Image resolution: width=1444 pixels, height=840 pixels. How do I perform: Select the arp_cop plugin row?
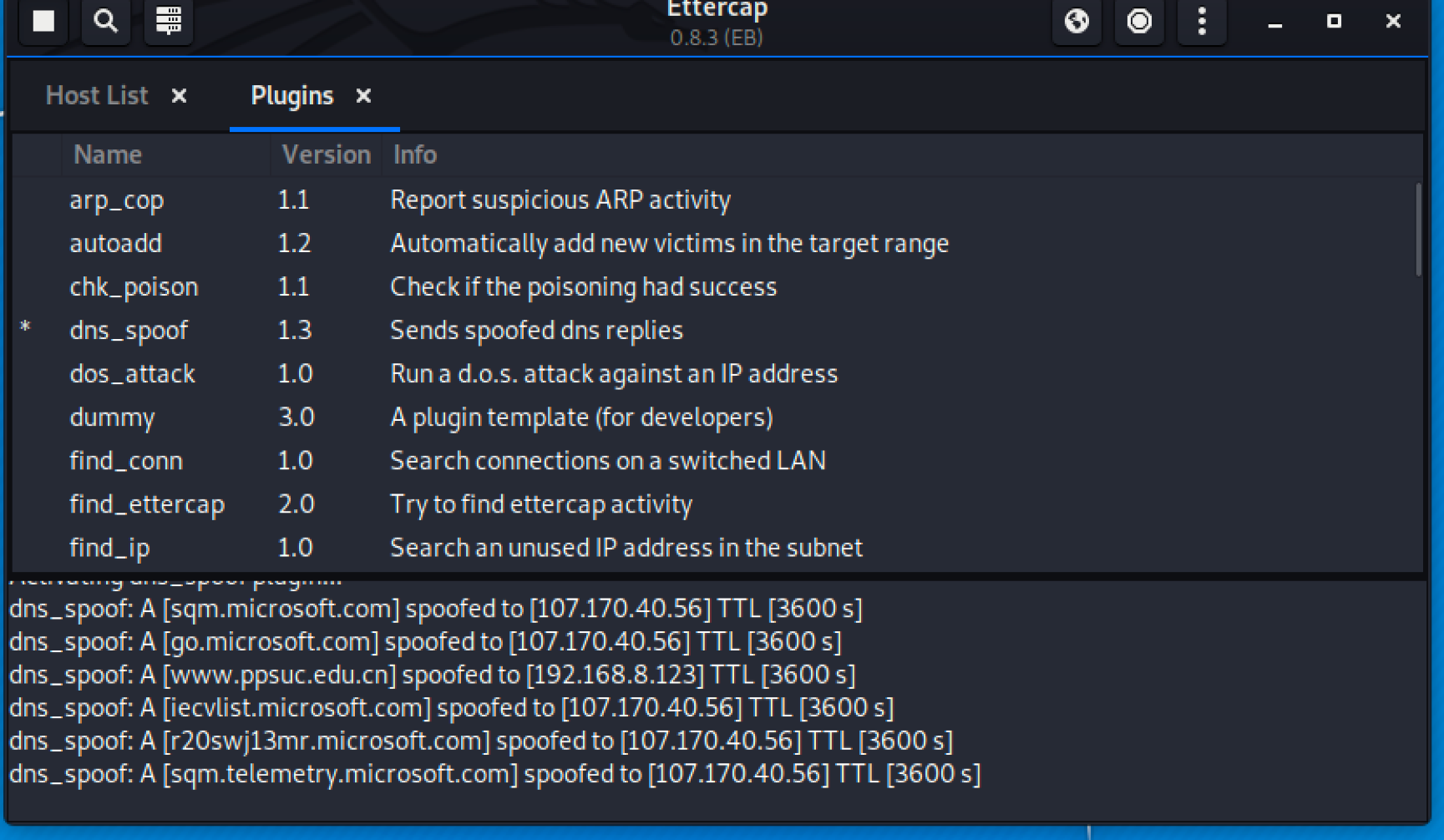[117, 200]
